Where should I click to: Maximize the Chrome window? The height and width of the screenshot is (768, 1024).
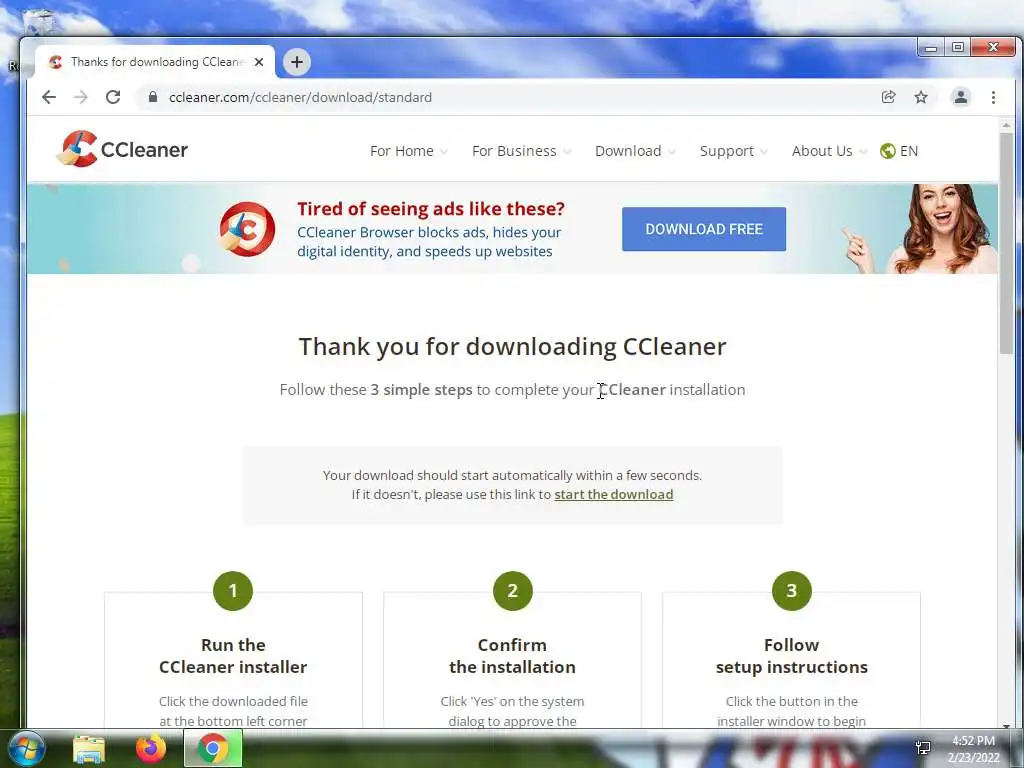point(958,48)
